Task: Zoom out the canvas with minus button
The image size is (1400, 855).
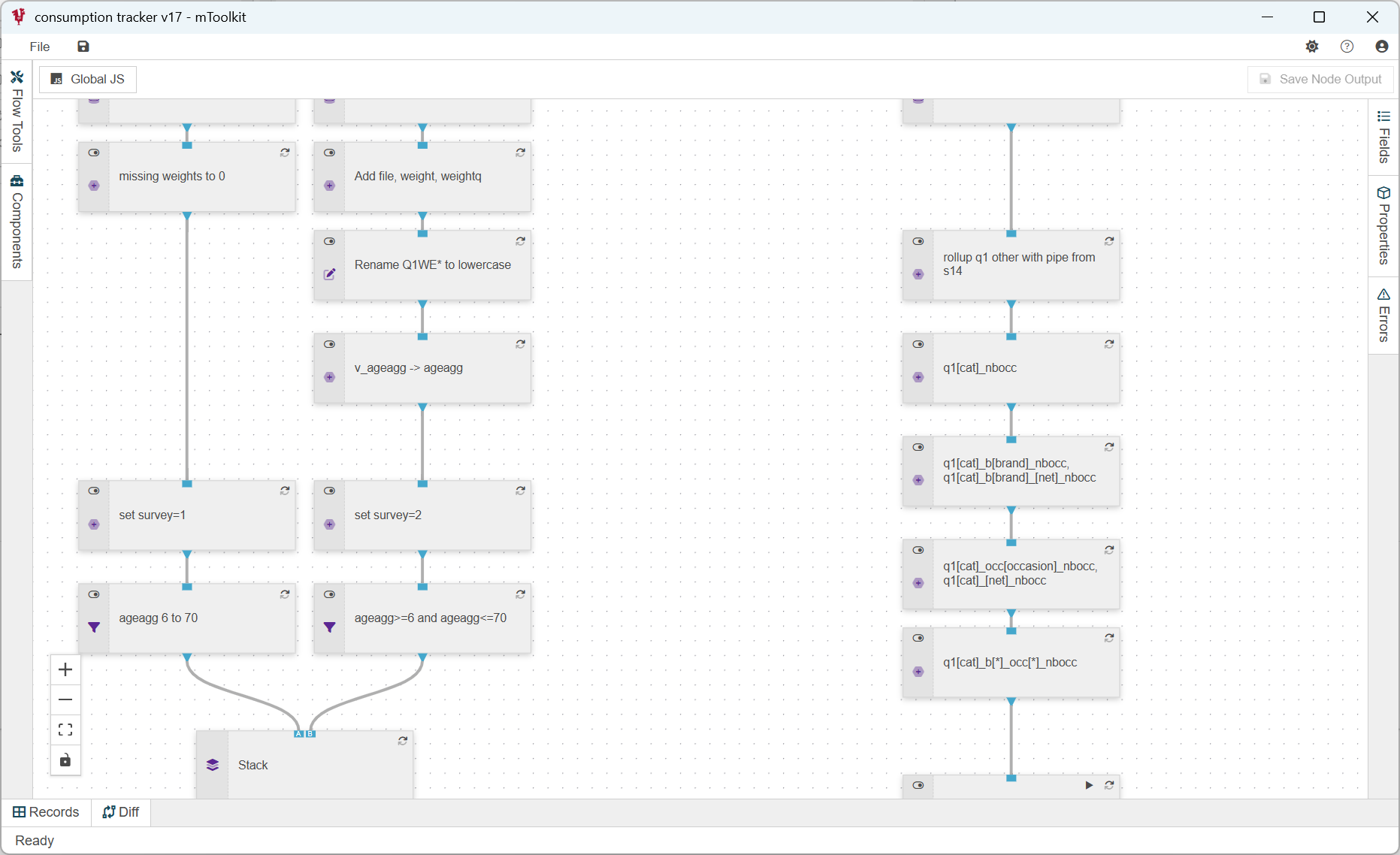Action: [65, 699]
